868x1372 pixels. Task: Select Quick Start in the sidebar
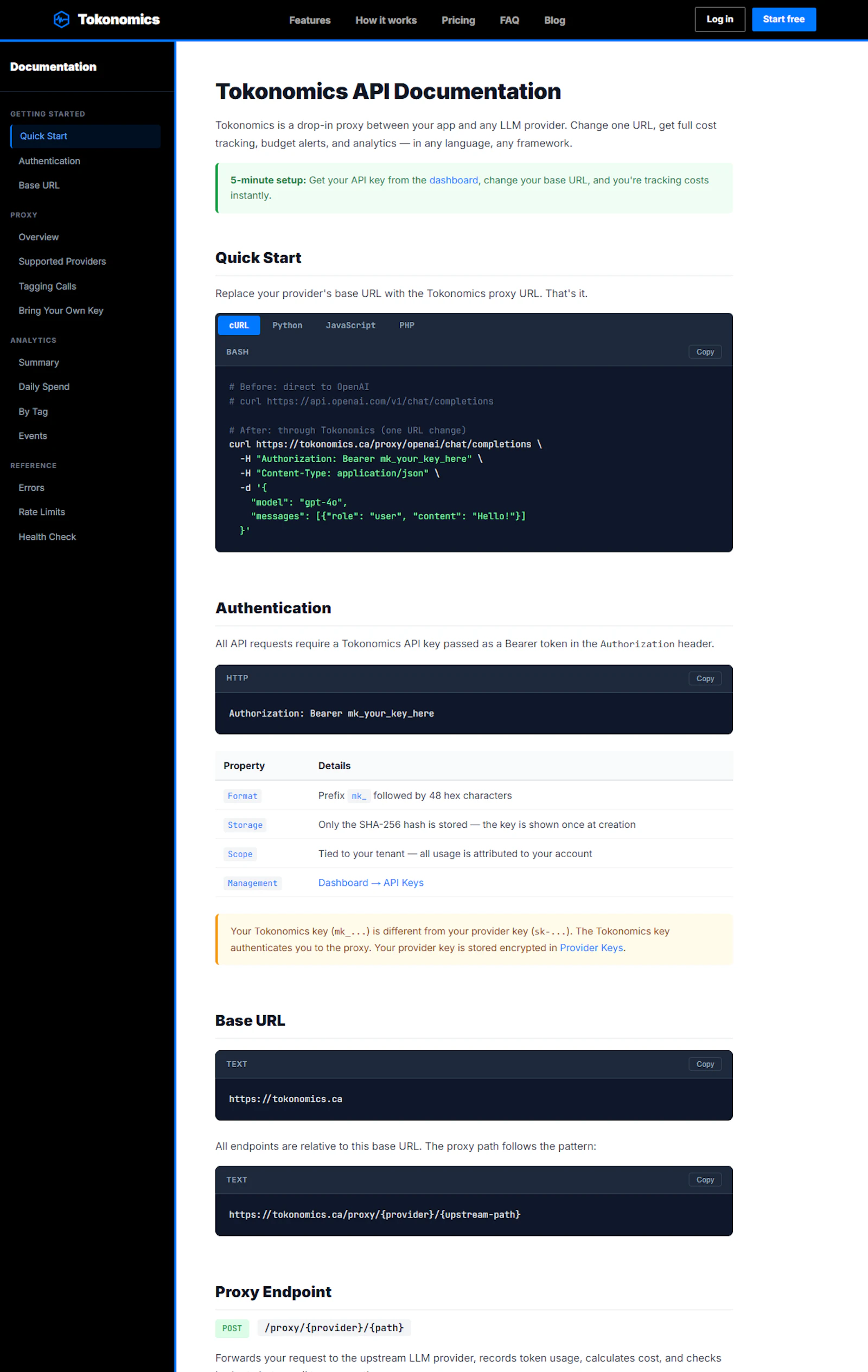point(86,136)
